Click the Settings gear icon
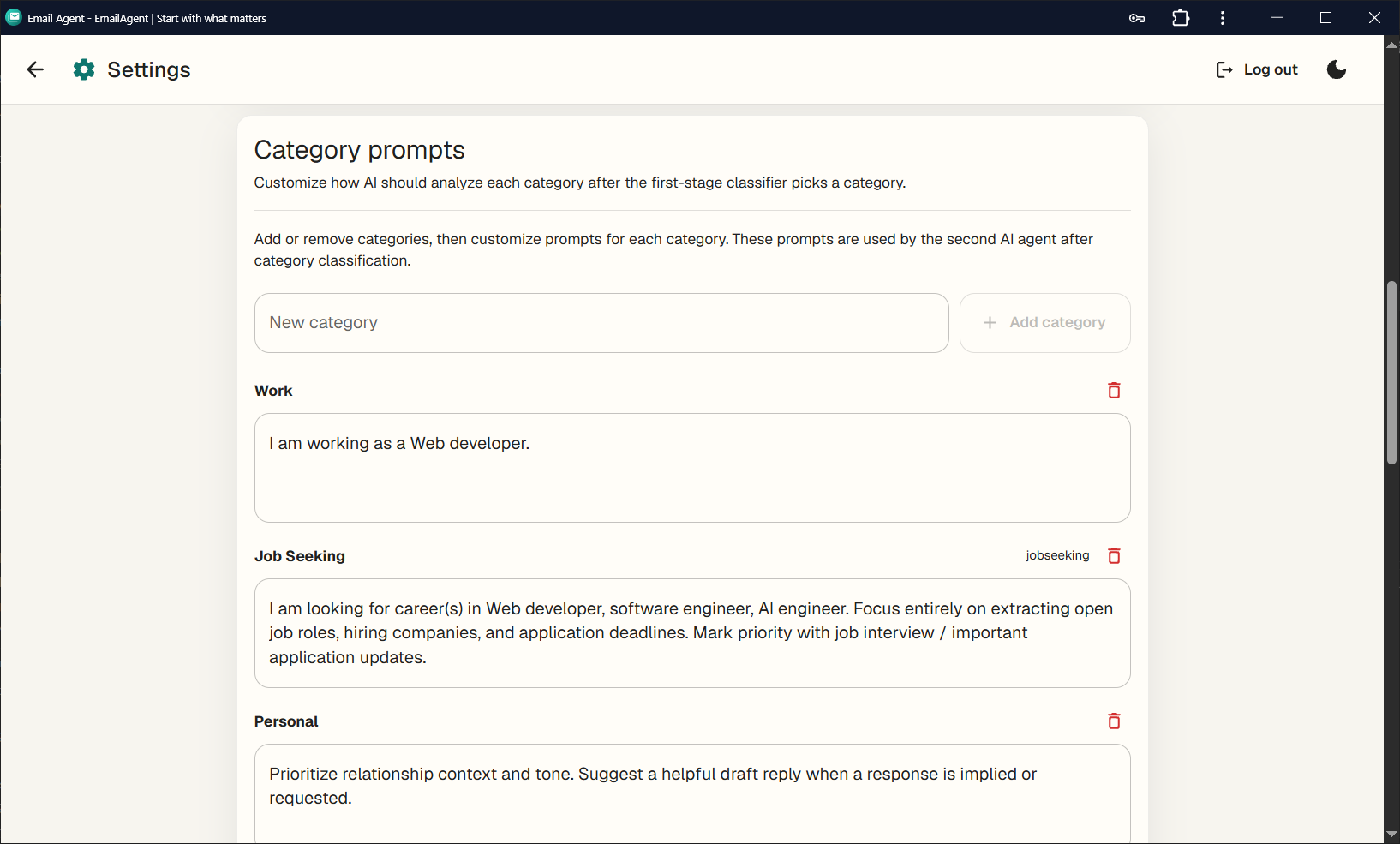This screenshot has width=1400, height=844. [84, 69]
